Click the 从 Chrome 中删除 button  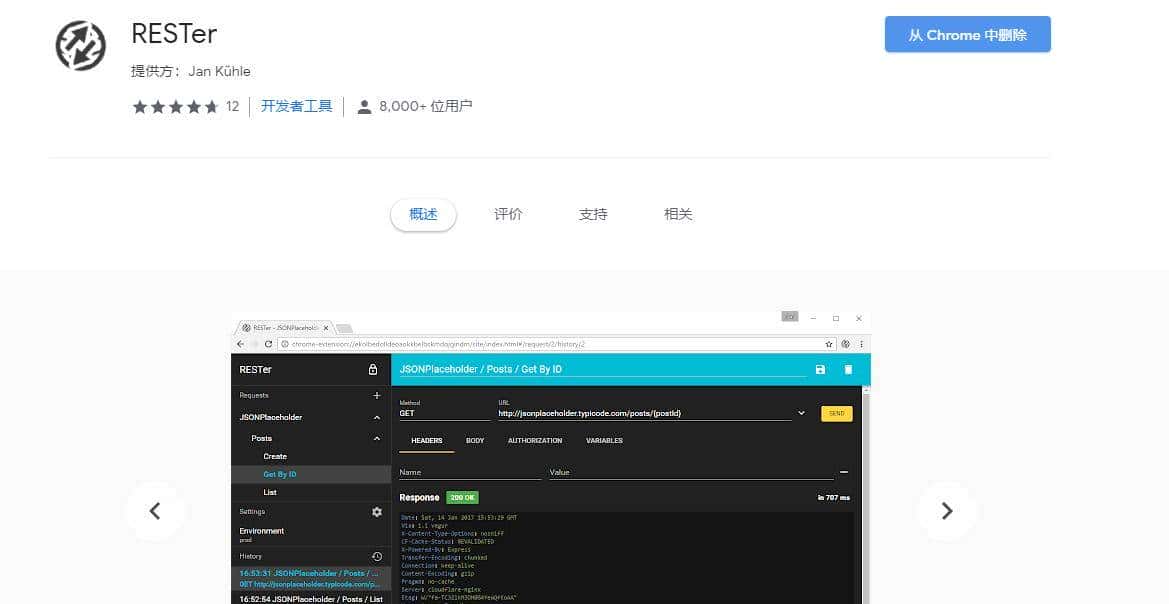[x=967, y=35]
